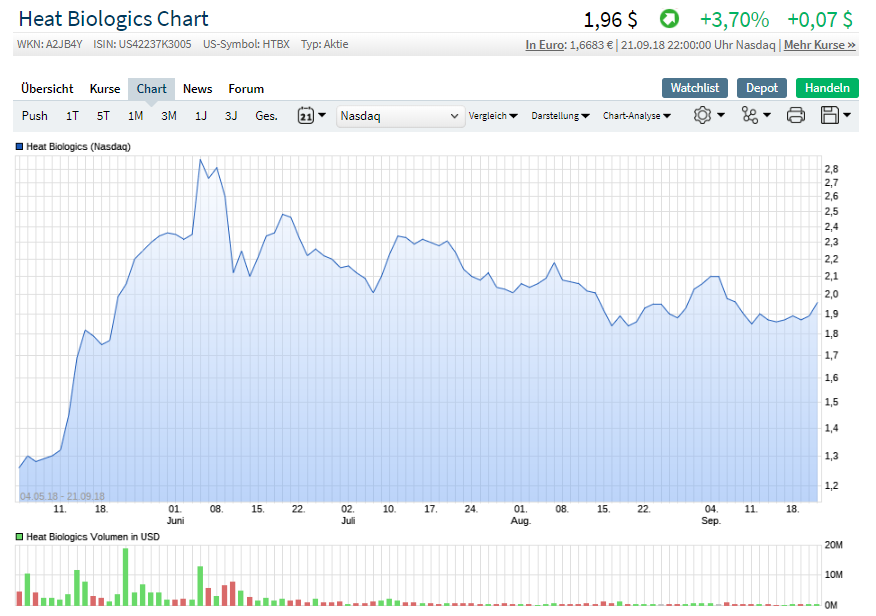Activate the Ges. full-history range
Image resolution: width=876 pixels, height=616 pixels.
point(266,115)
